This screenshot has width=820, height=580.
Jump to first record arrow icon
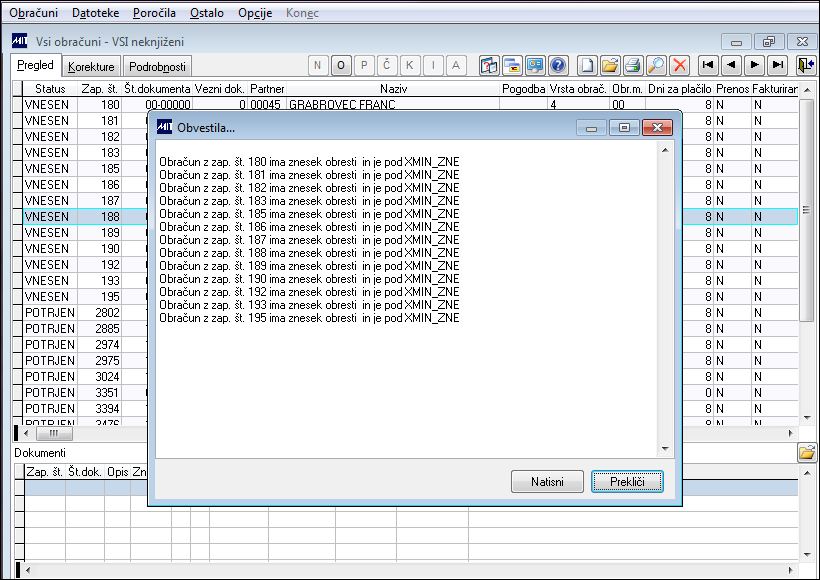pos(708,65)
